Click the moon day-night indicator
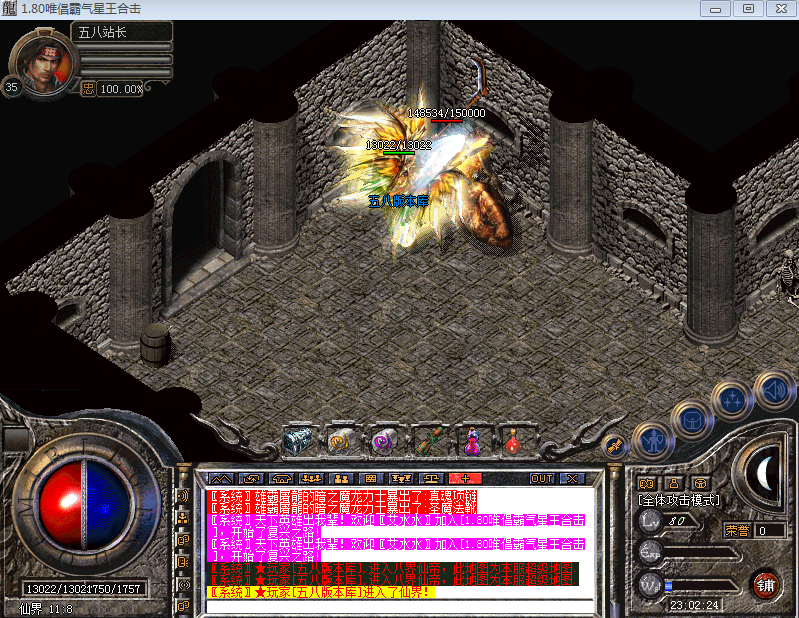The height and width of the screenshot is (618, 799). click(x=764, y=474)
